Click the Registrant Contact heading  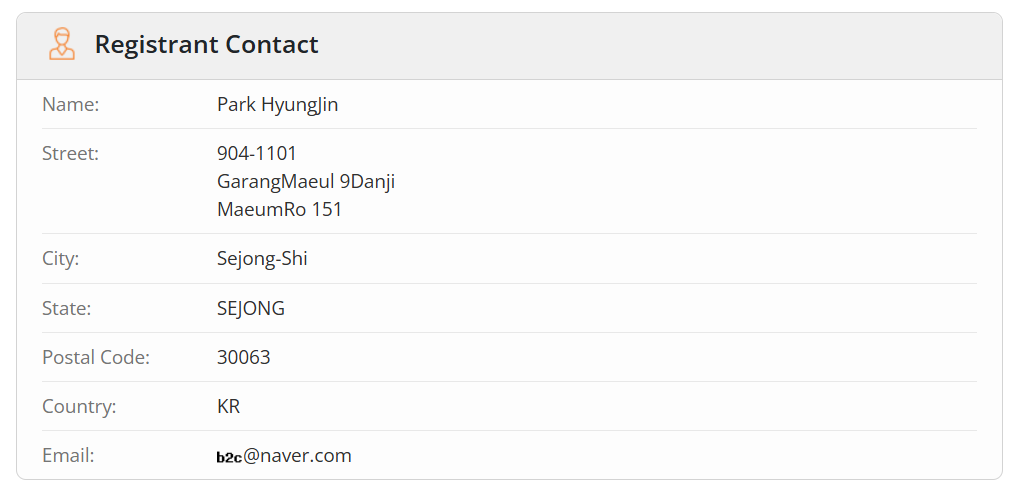(206, 45)
